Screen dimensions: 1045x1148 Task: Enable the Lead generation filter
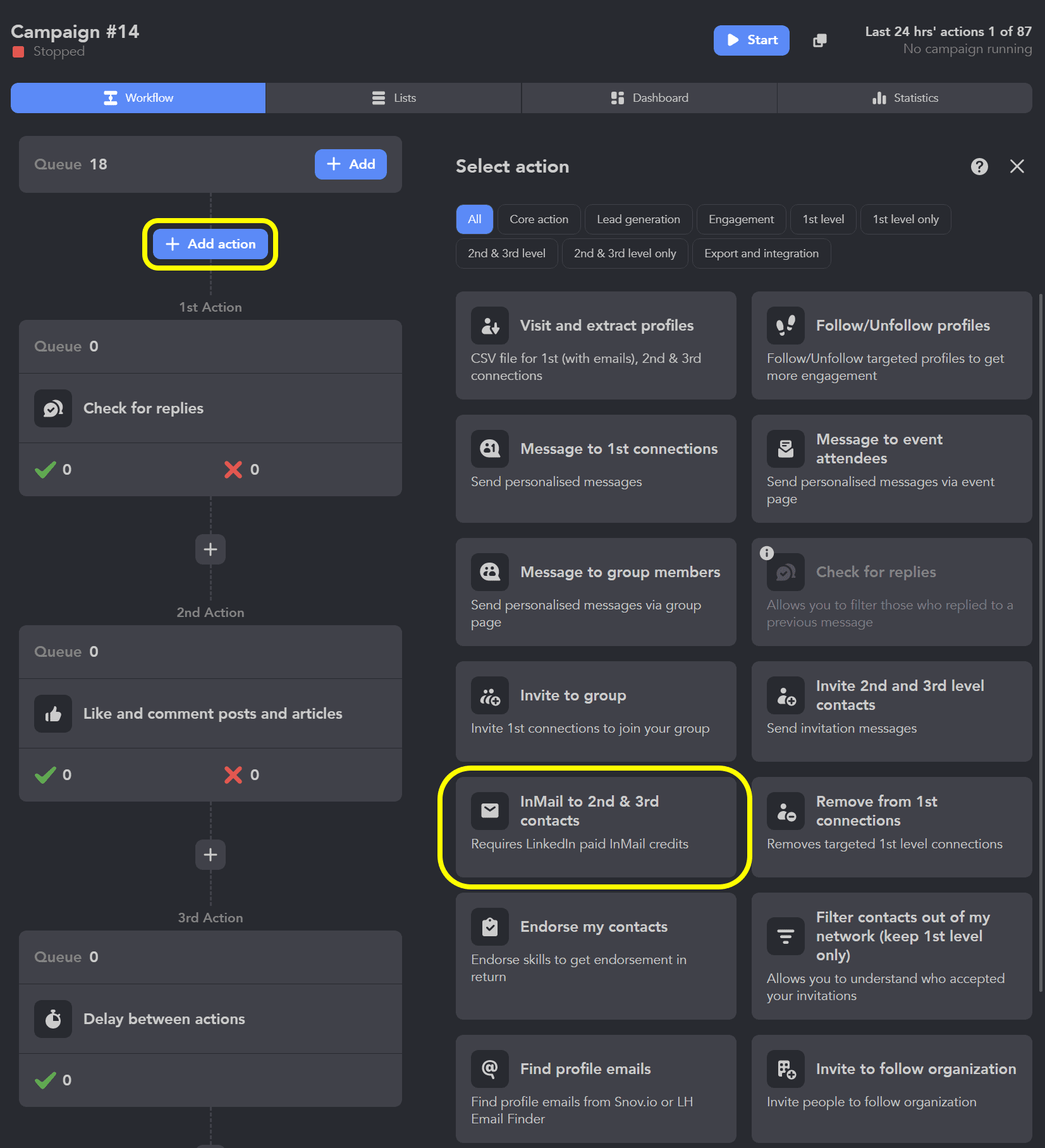638,219
